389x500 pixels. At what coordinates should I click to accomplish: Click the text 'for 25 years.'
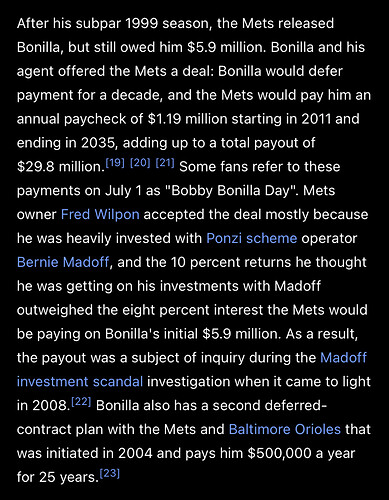click(x=58, y=477)
